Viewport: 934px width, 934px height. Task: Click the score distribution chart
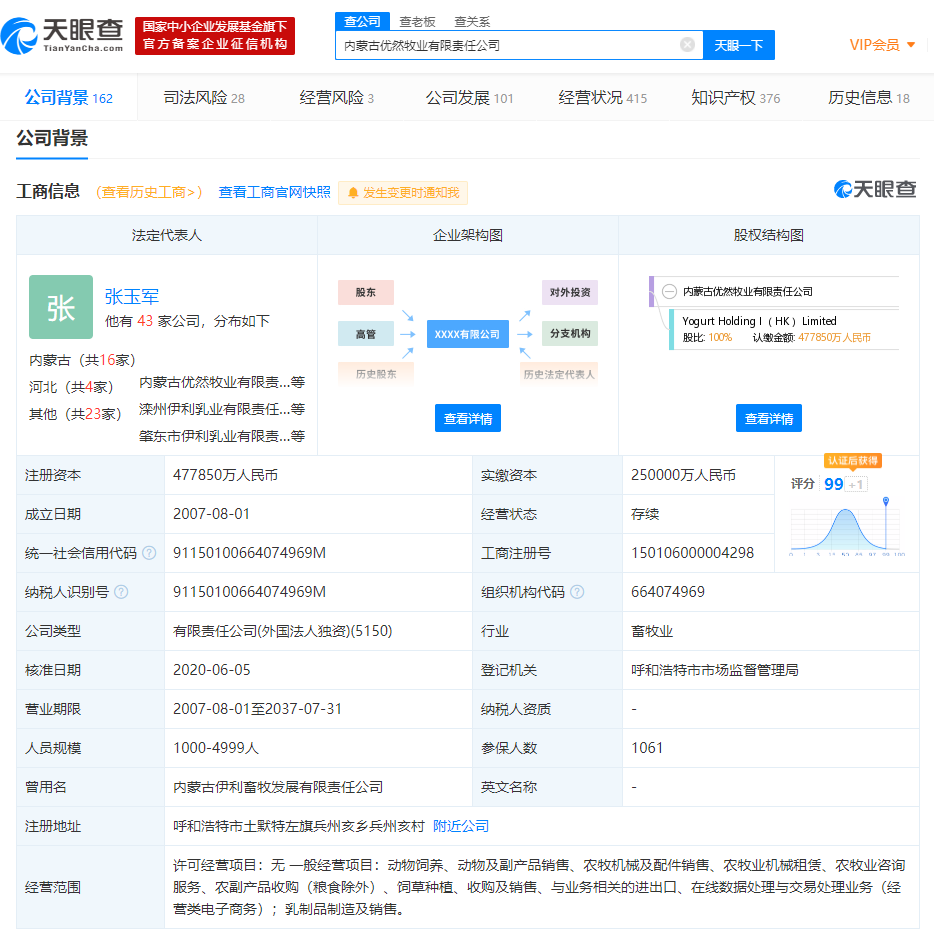pyautogui.click(x=846, y=526)
